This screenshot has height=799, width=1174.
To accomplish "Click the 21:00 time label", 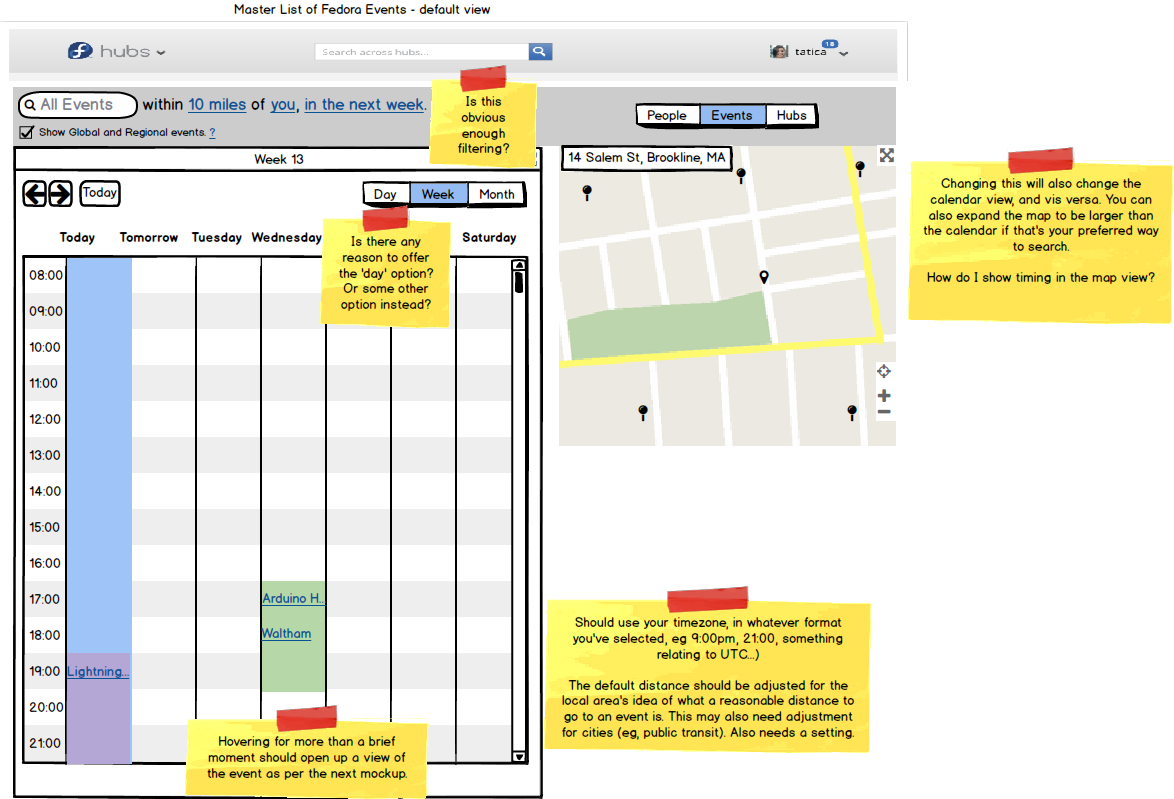I will click(45, 744).
